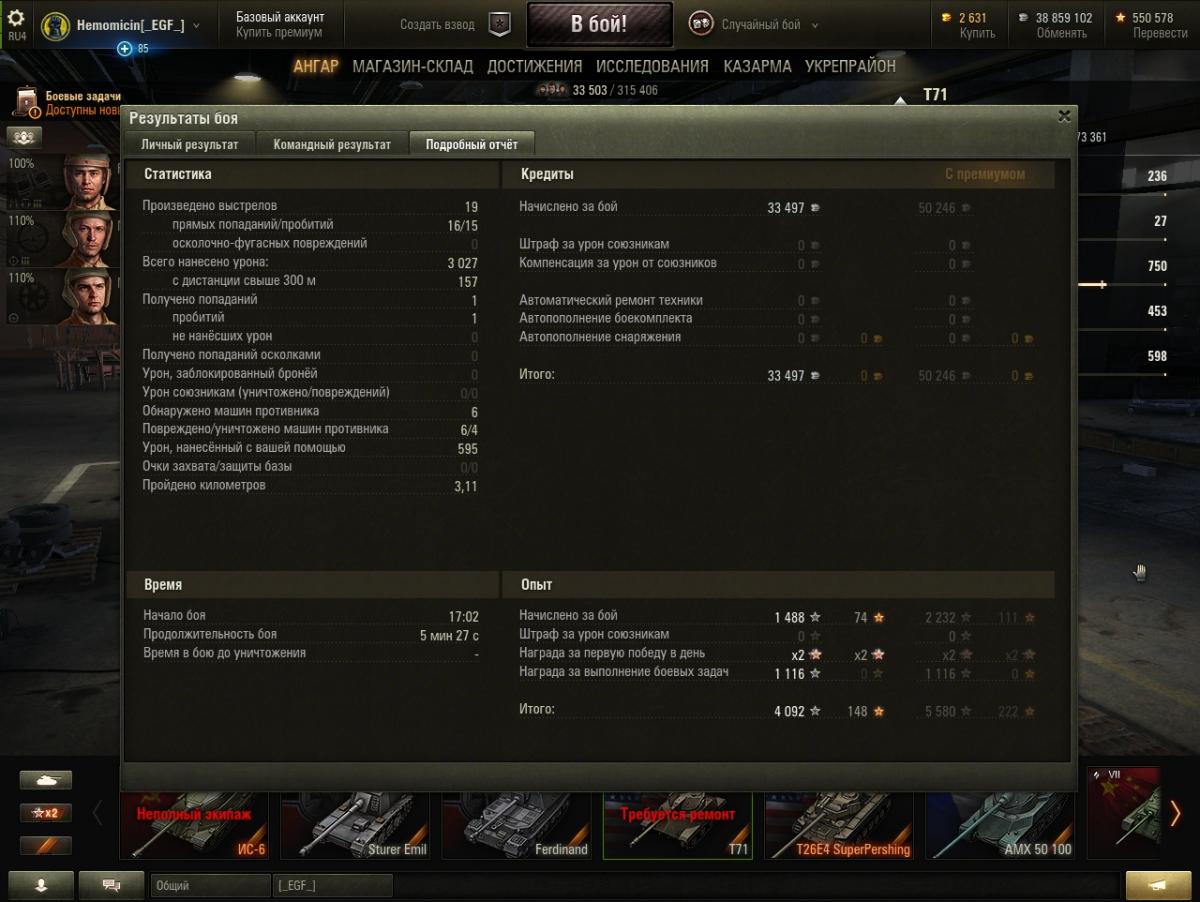Image resolution: width=1200 pixels, height=902 pixels.
Task: Open the МАГАЗИН-СКЛАД tab
Action: [x=413, y=66]
